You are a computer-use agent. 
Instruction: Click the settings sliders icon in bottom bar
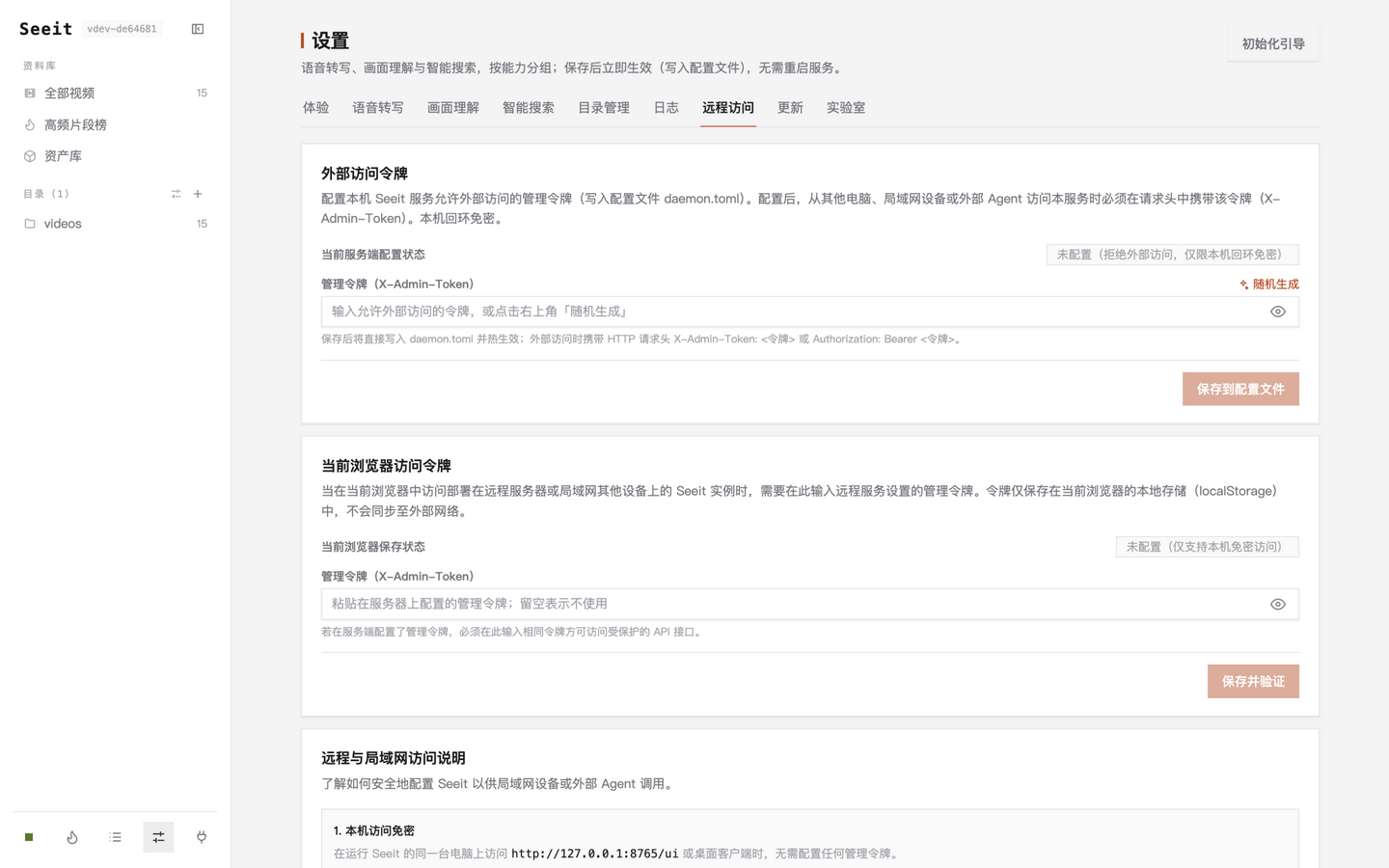[x=158, y=837]
